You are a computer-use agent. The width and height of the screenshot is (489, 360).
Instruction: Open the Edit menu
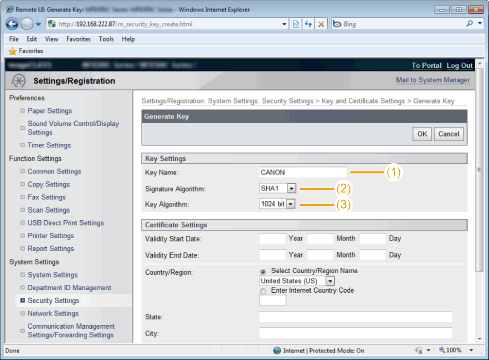[x=32, y=39]
